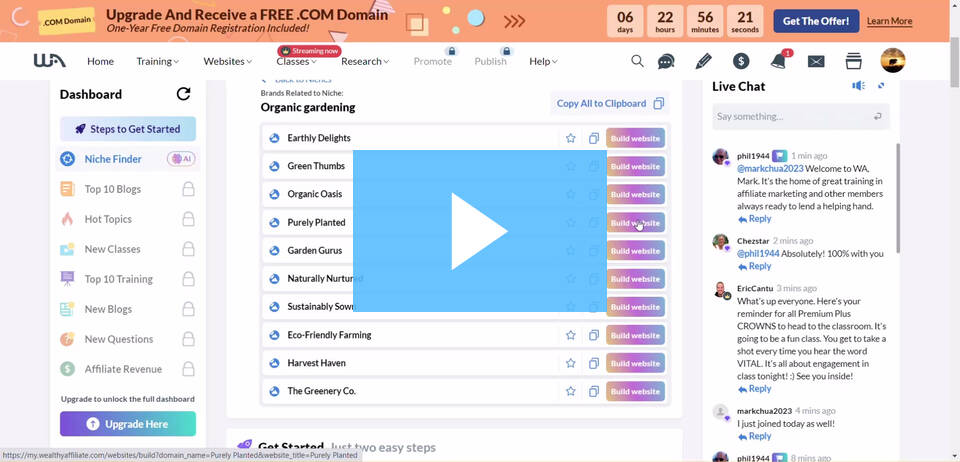
Task: Reply to markchua2023's chat message
Action: [x=754, y=436]
